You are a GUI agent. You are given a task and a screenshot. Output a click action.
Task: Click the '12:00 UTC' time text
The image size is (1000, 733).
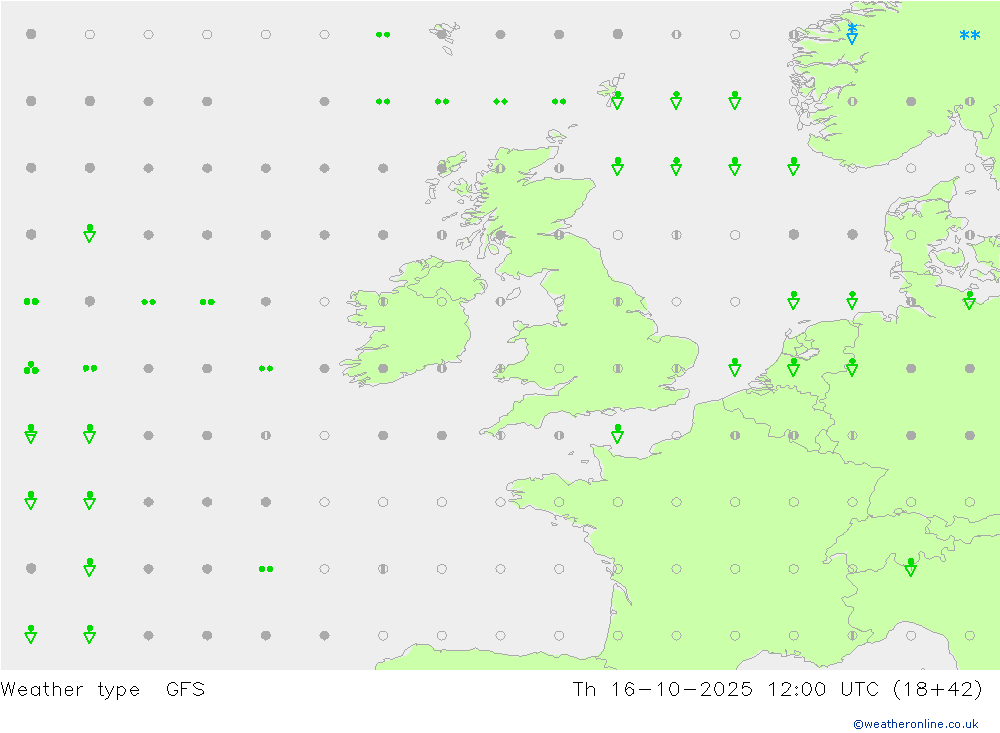(823, 689)
